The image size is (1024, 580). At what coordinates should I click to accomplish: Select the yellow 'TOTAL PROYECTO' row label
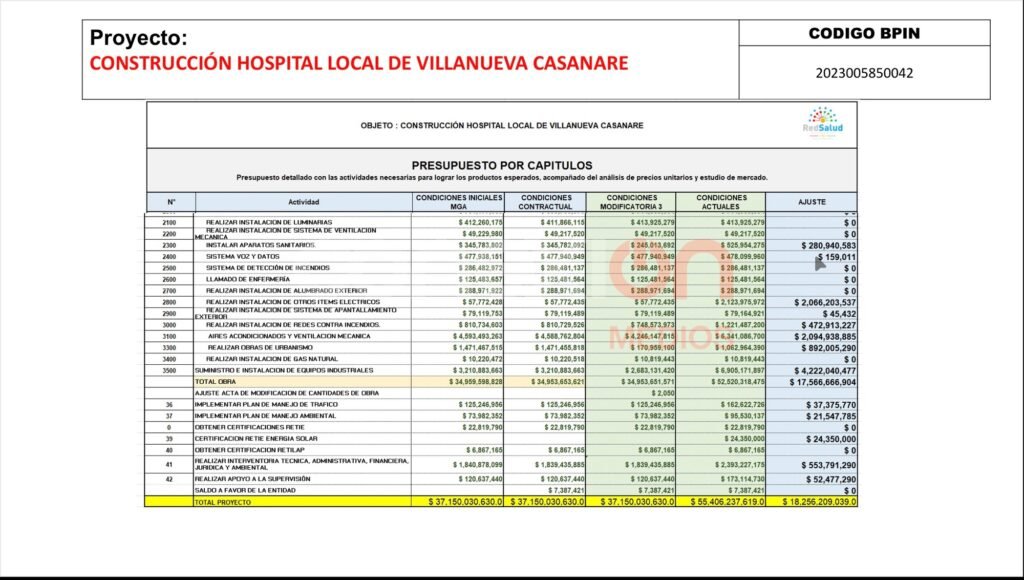click(x=222, y=502)
